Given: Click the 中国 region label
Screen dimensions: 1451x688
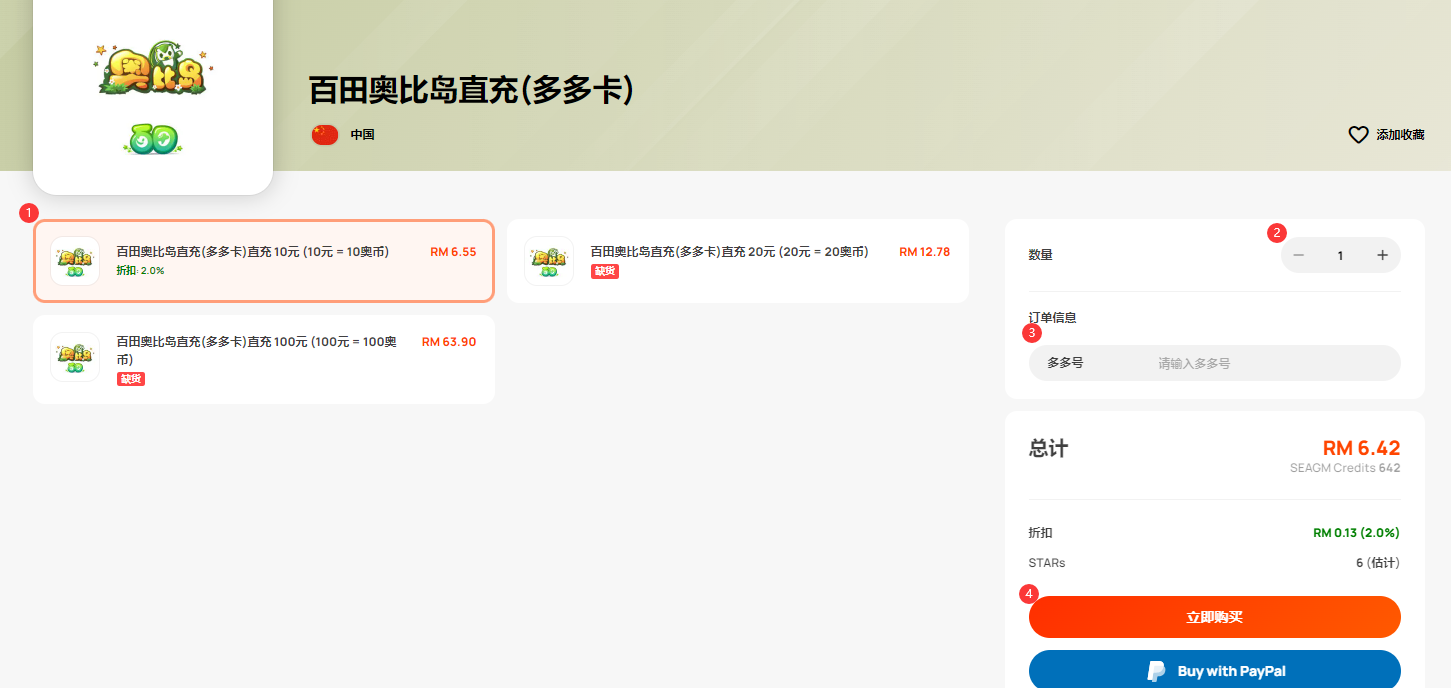Looking at the screenshot, I should (362, 135).
